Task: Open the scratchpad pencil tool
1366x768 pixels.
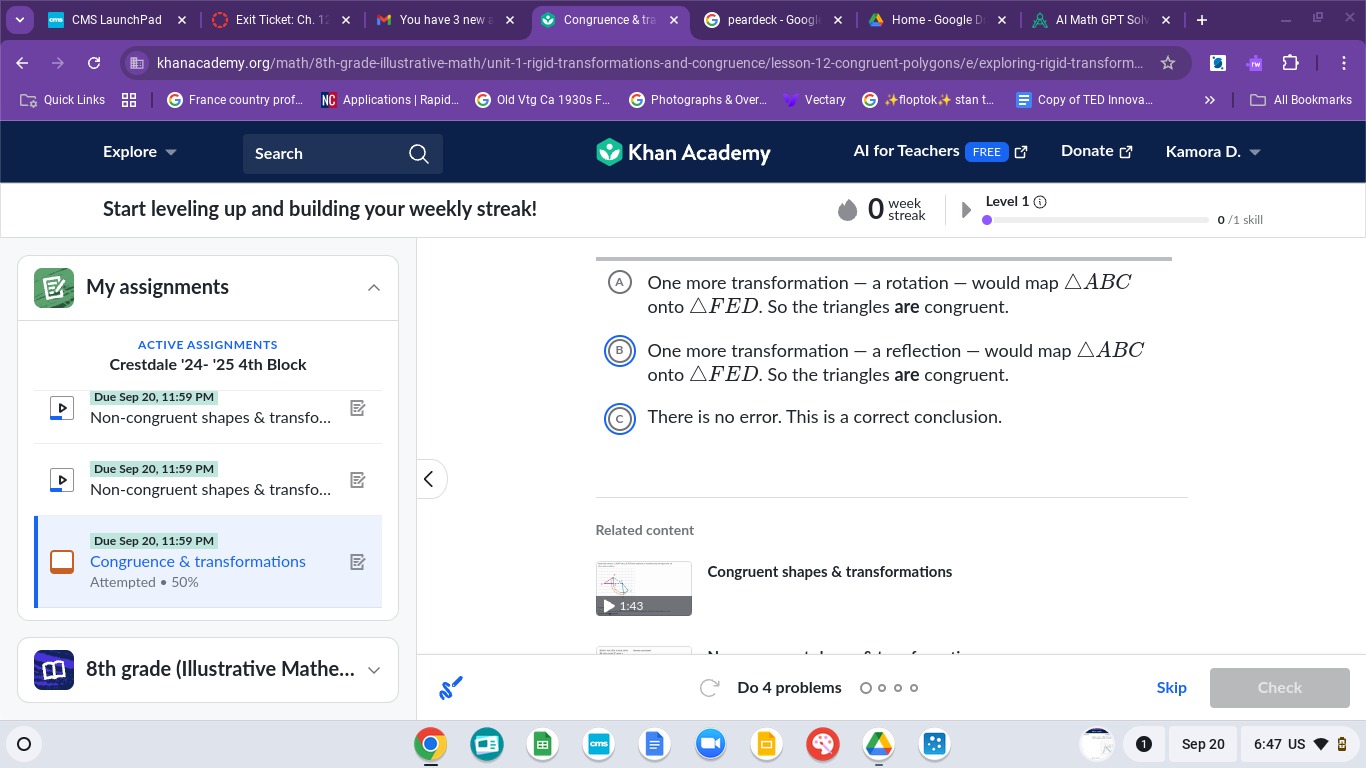Action: point(451,688)
